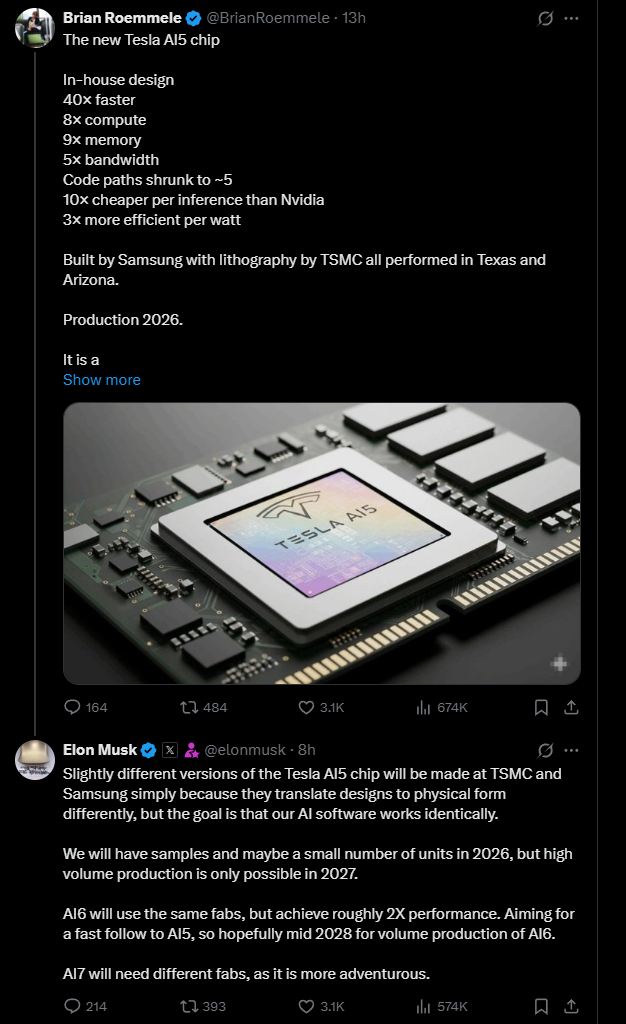626x1024 pixels.
Task: Open more options on Elon's post
Action: [571, 749]
